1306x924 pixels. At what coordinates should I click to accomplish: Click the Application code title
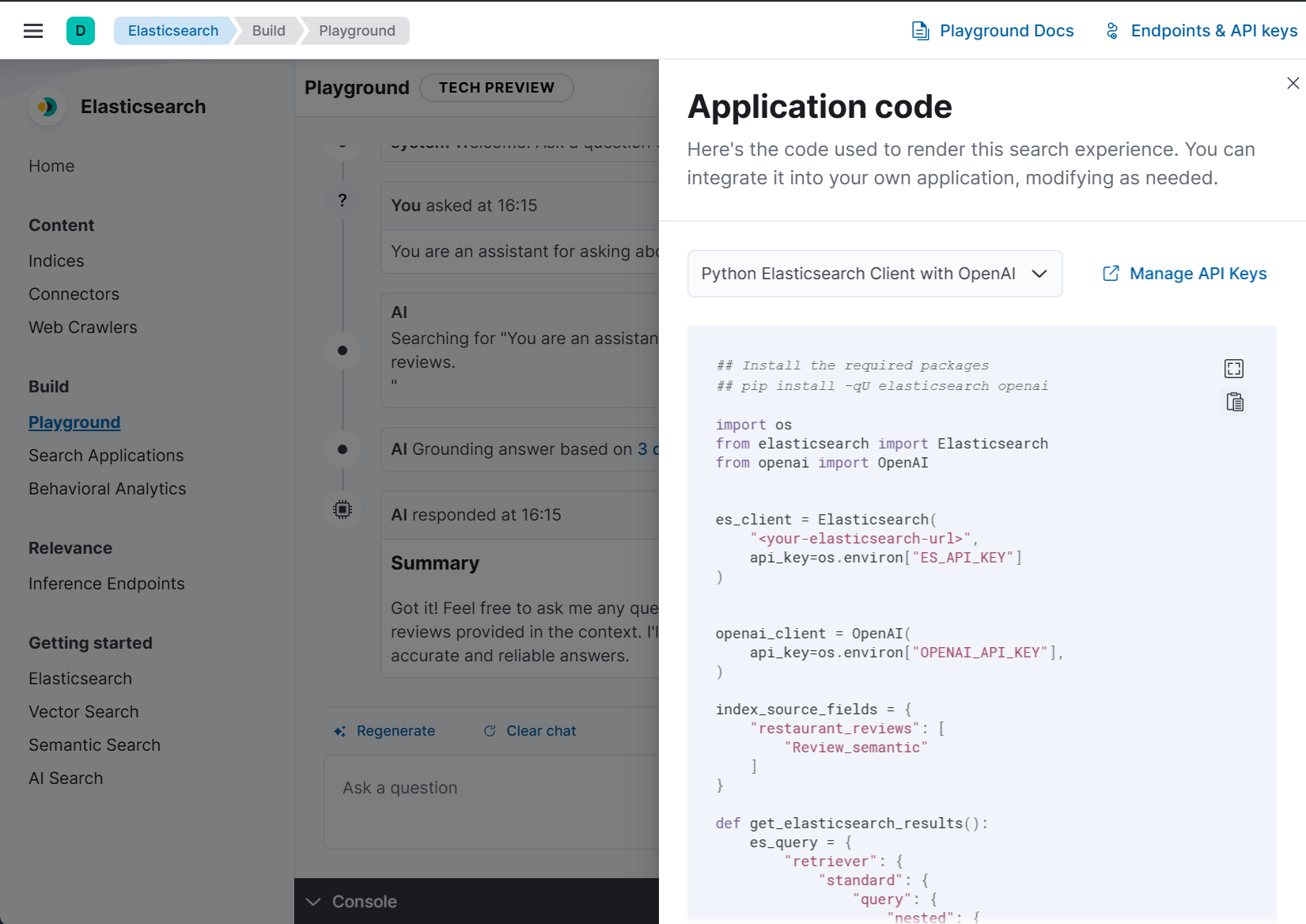tap(820, 107)
